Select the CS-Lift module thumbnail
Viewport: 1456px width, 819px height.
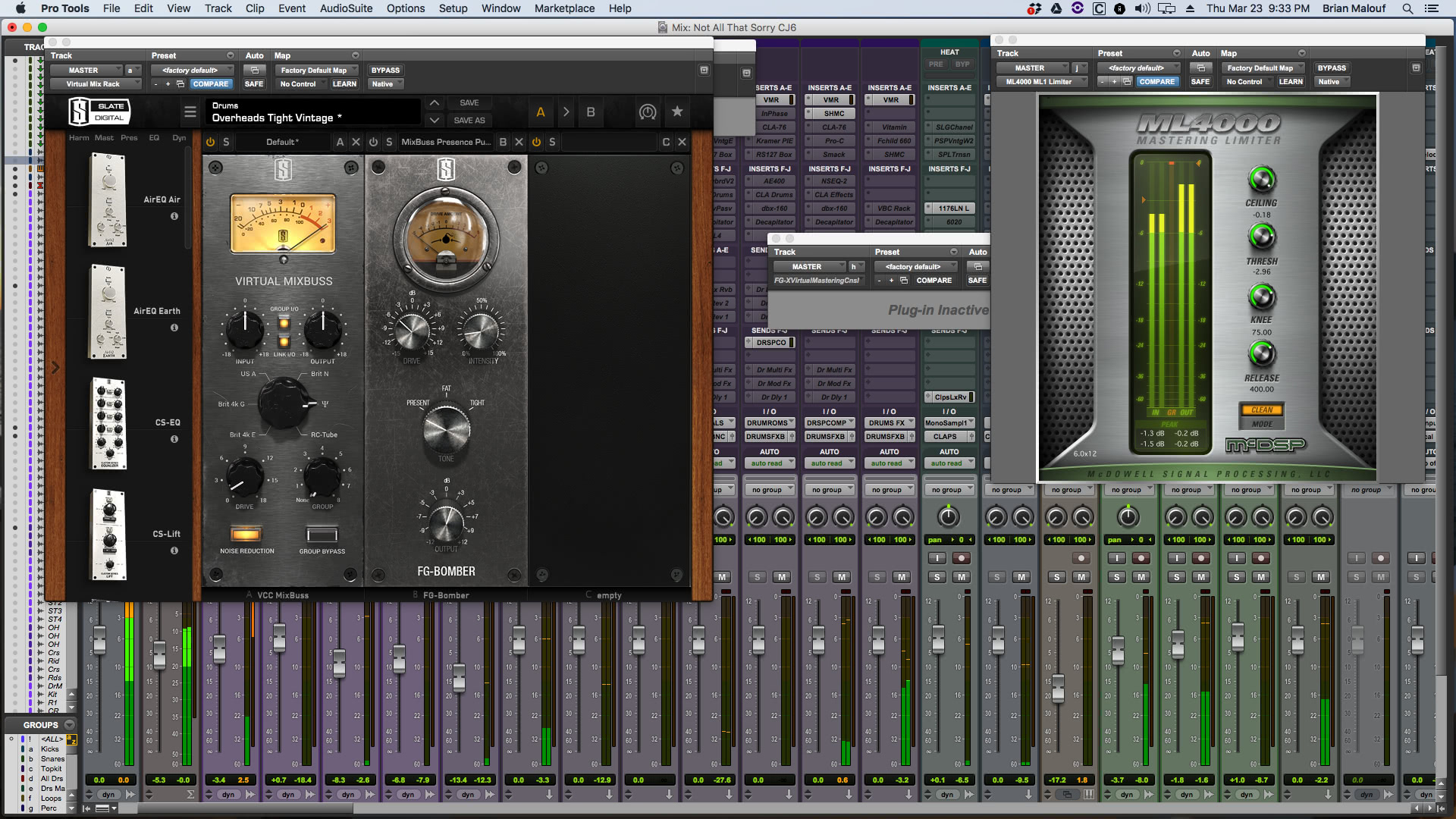click(109, 535)
